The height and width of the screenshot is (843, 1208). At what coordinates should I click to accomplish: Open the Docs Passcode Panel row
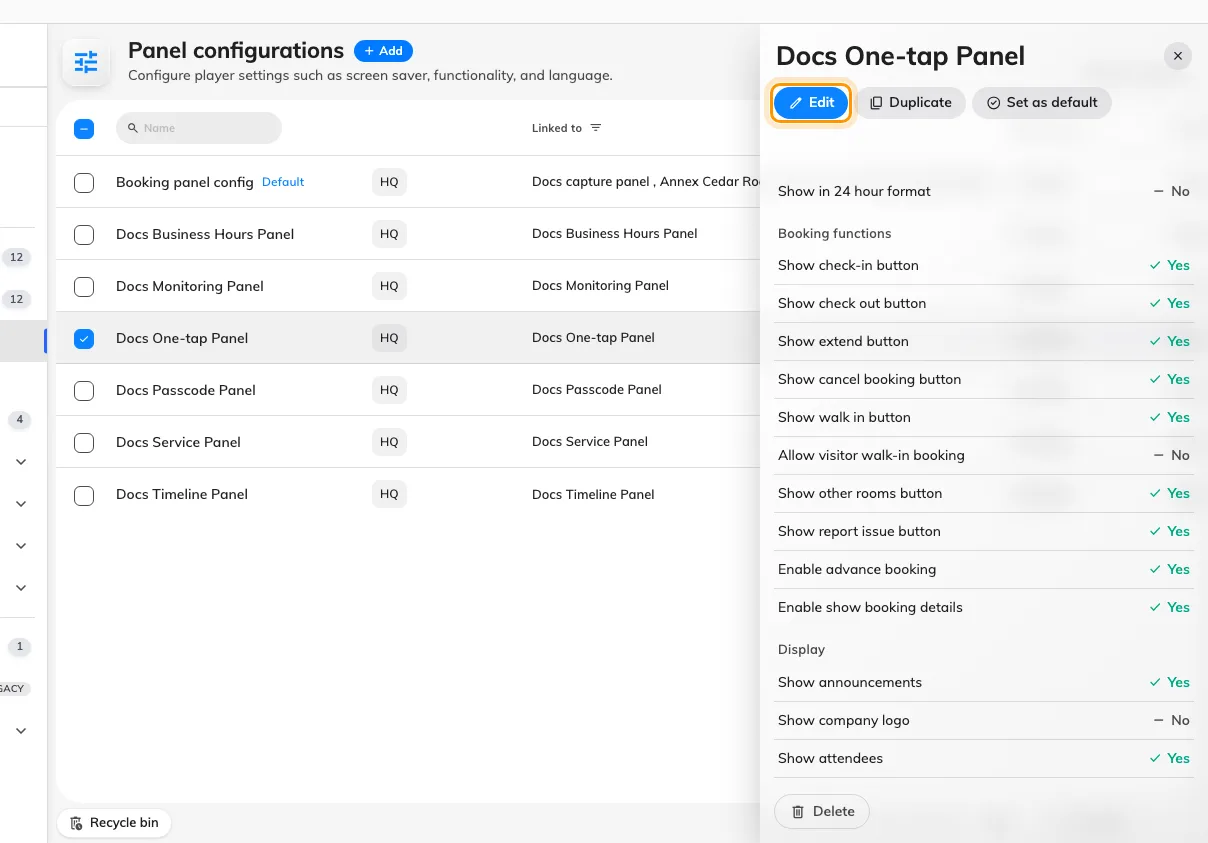click(x=408, y=390)
